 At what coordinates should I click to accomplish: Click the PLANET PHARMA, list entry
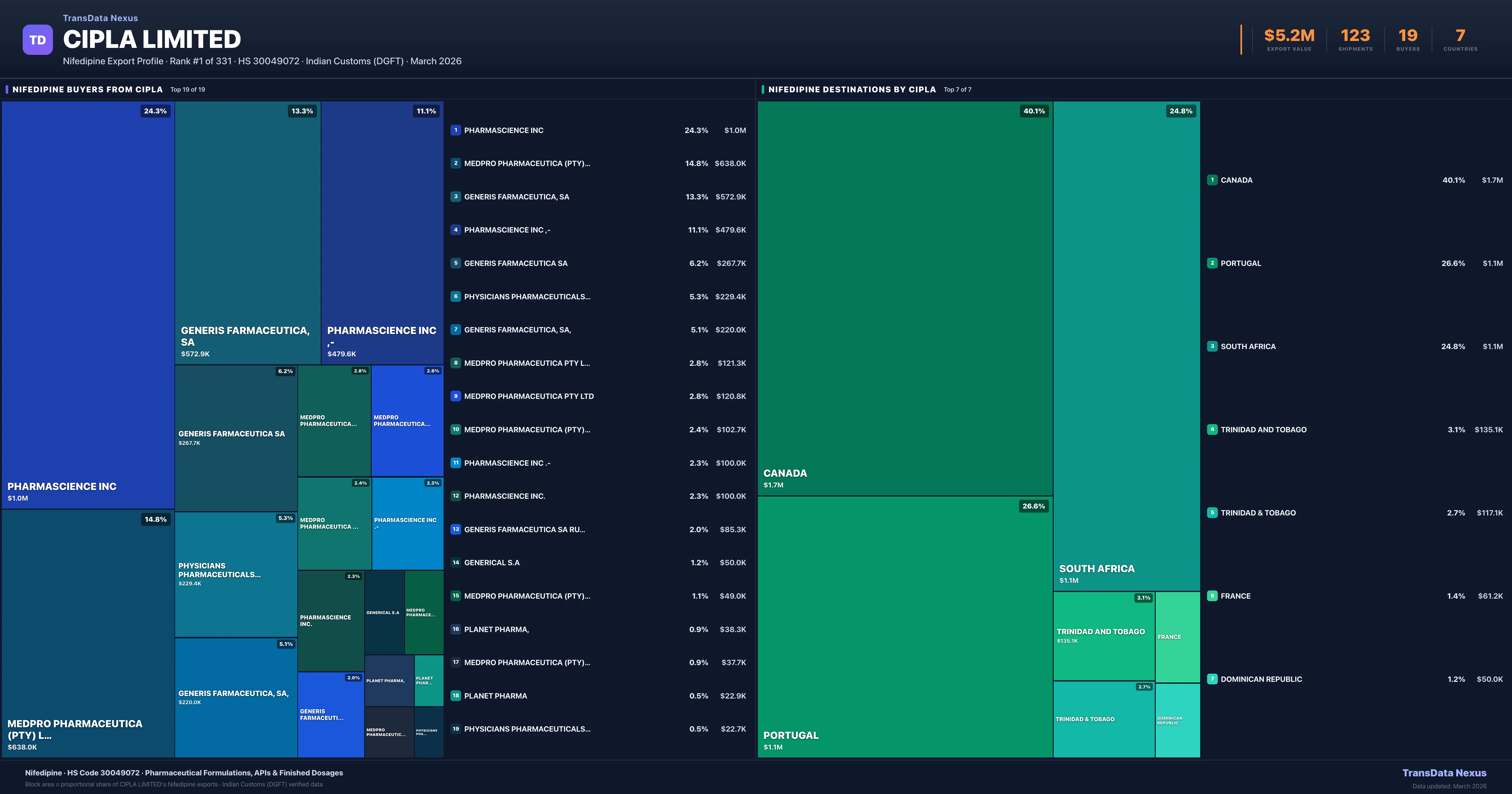(x=496, y=630)
